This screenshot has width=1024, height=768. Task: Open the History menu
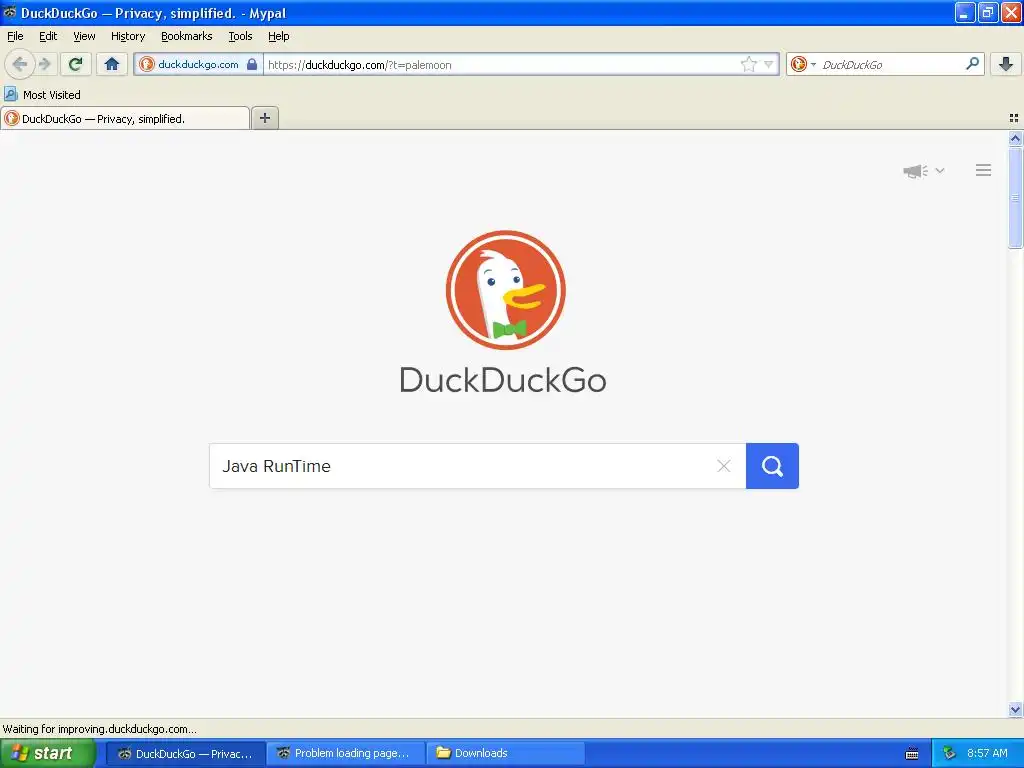pos(128,37)
